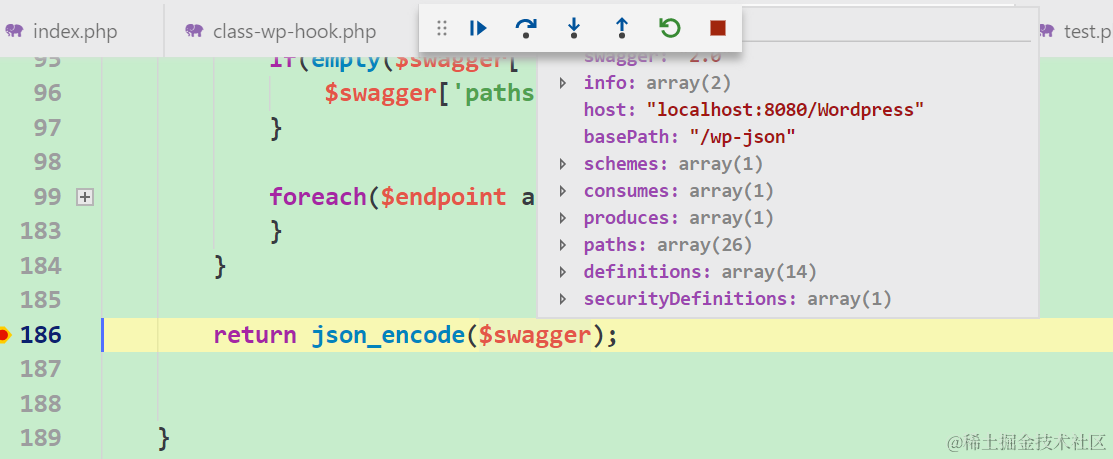Expand the consumes array entry
Viewport: 1113px width, 459px height.
pos(563,192)
